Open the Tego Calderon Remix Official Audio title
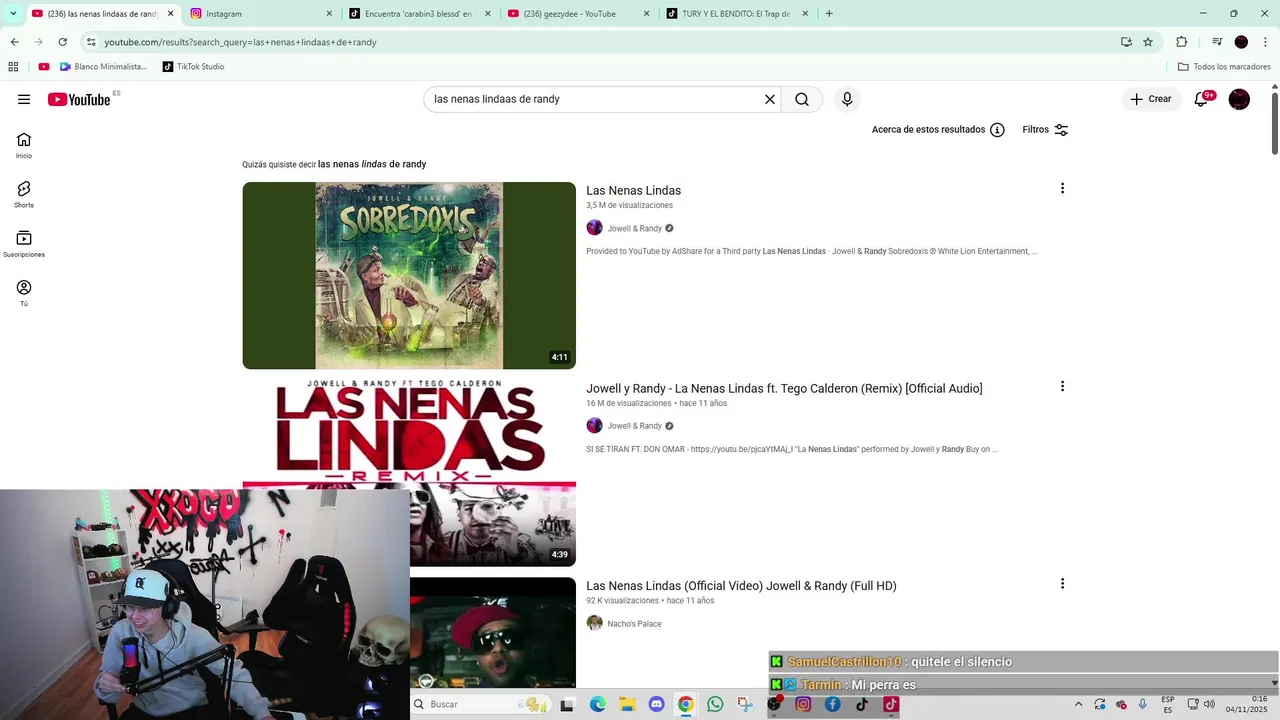 click(784, 388)
